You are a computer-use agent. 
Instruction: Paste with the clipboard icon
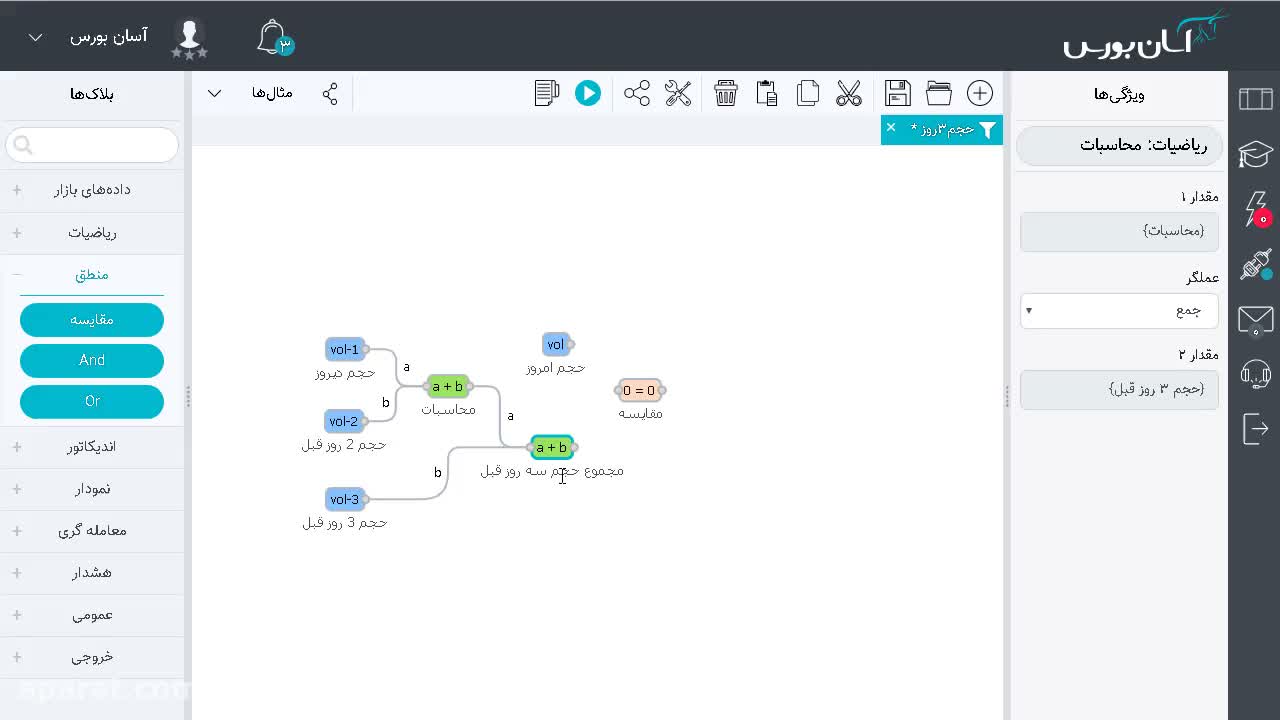click(767, 93)
